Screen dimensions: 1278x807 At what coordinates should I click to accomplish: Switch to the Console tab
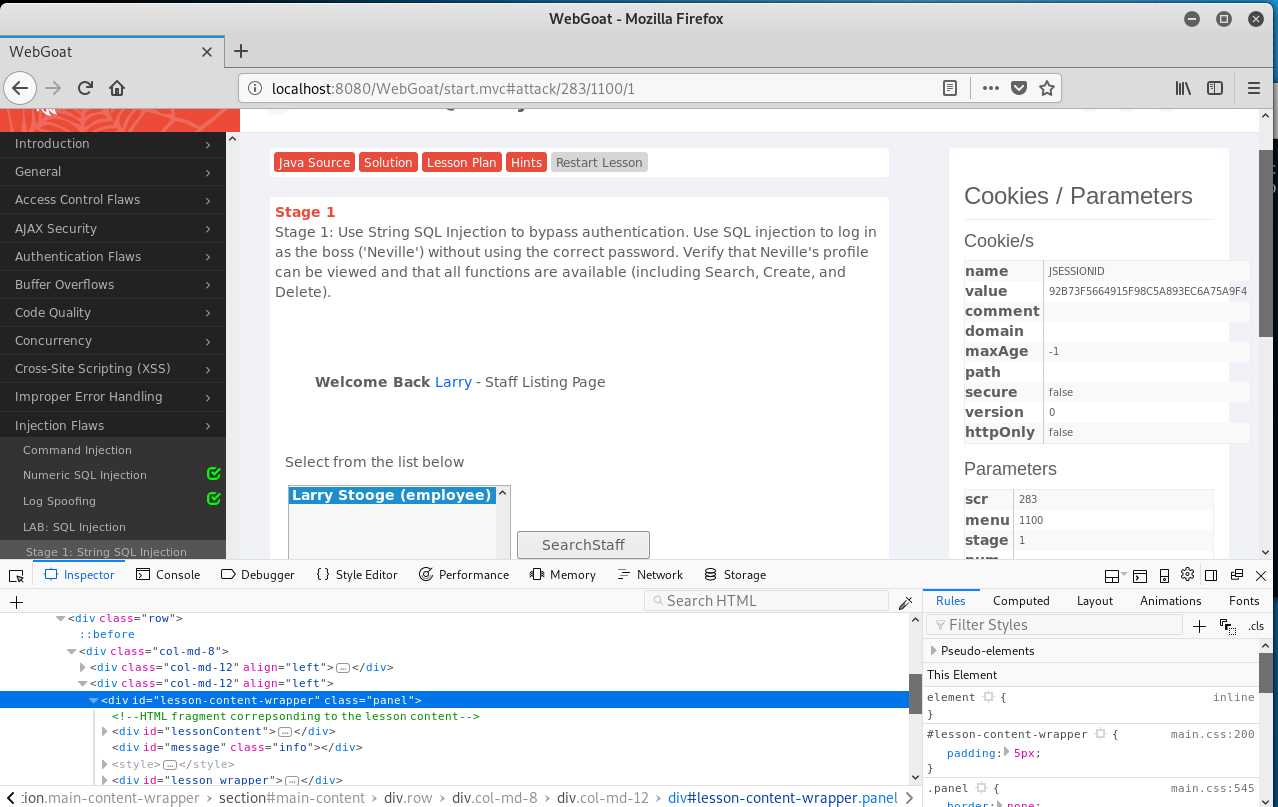pos(168,575)
